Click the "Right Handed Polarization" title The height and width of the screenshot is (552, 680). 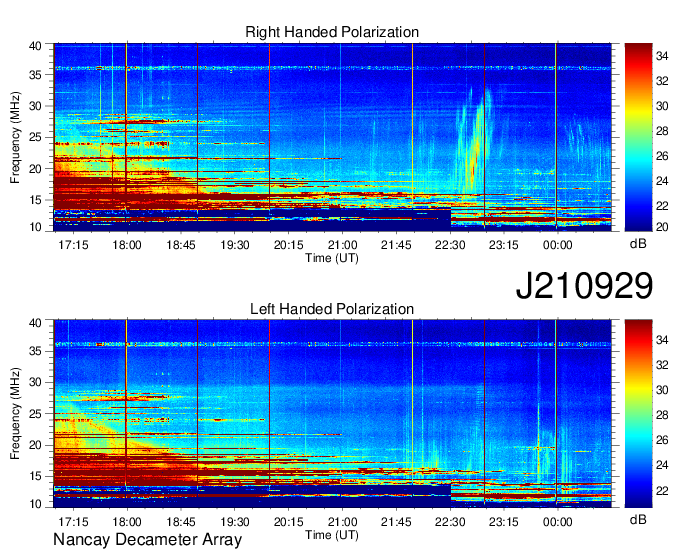332,32
